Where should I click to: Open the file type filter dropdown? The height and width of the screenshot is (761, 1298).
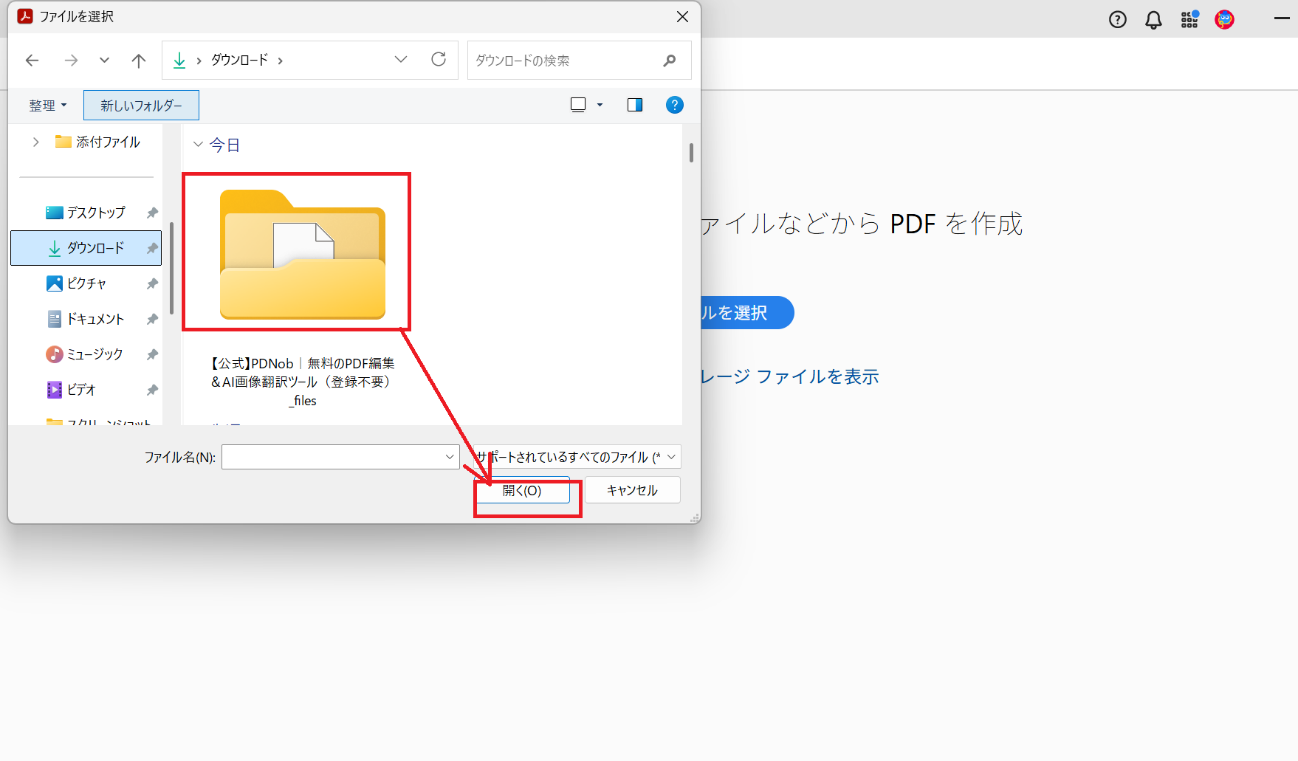577,457
